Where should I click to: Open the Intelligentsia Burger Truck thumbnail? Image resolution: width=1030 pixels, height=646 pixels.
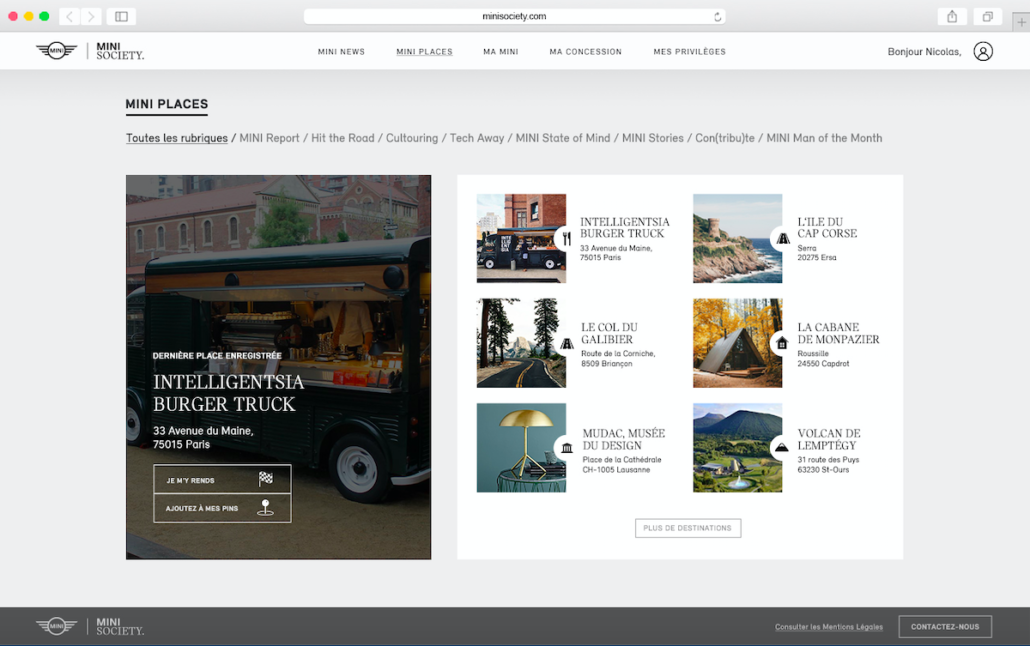[x=521, y=239]
